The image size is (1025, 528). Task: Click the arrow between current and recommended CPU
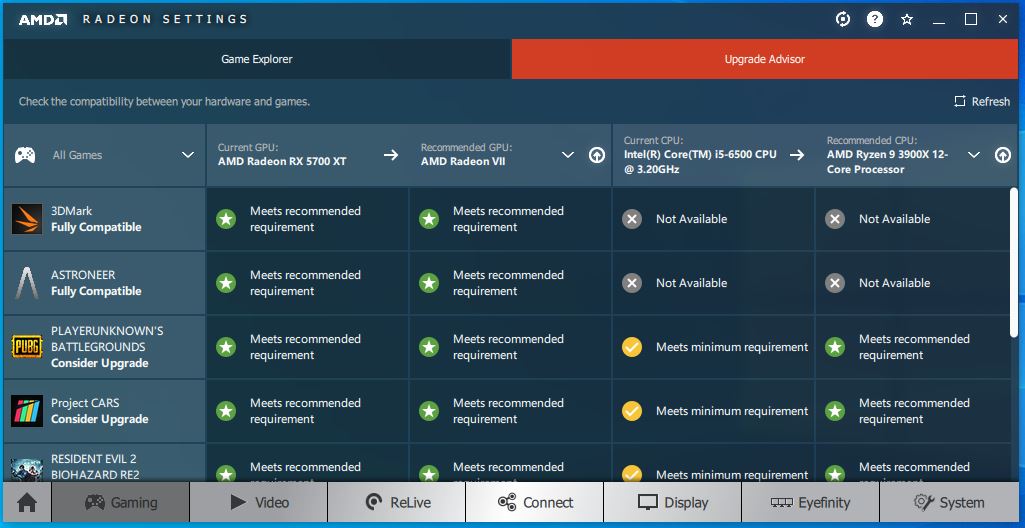coord(797,155)
